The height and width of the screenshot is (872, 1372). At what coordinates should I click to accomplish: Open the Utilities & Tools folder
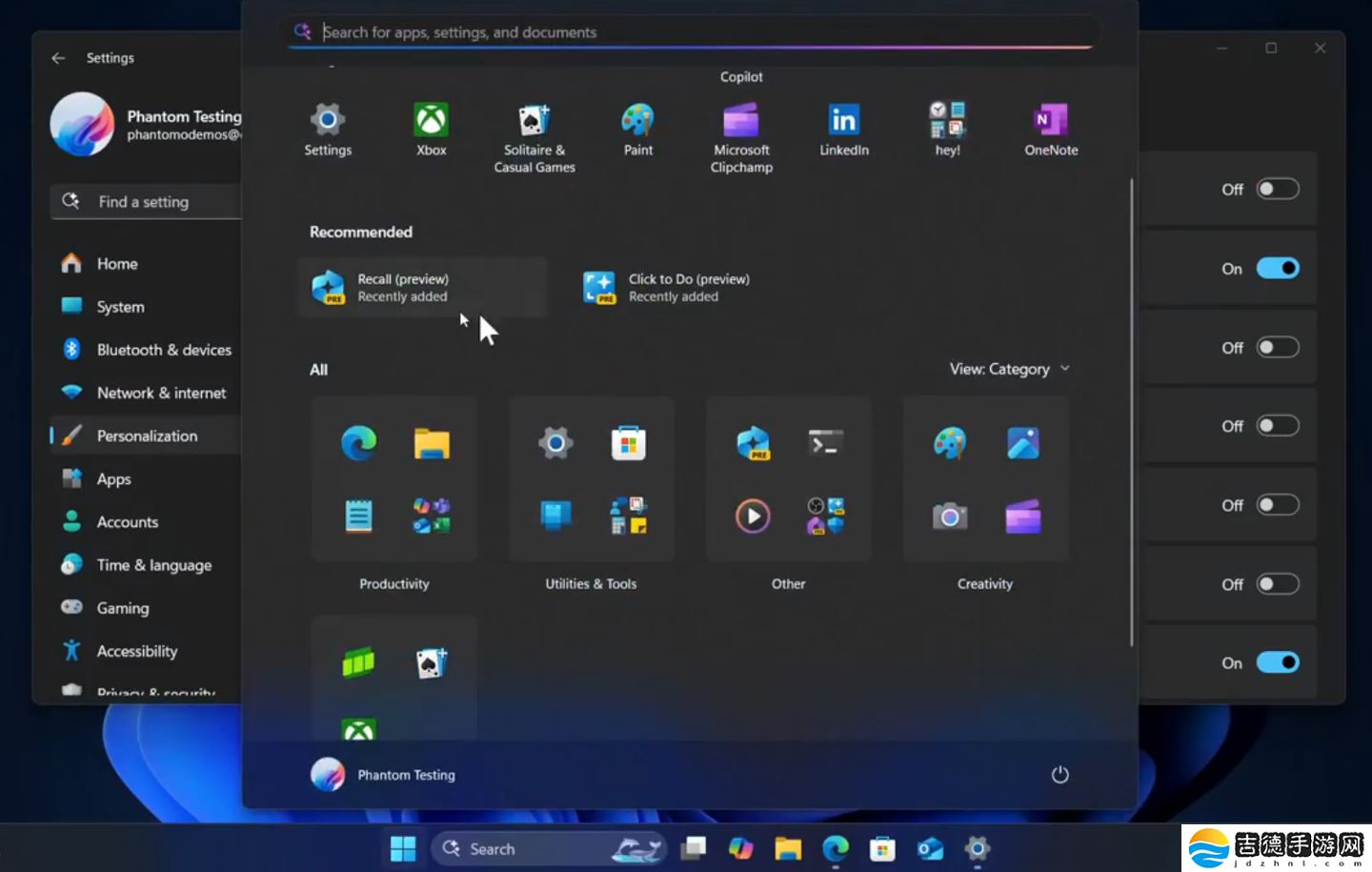(591, 478)
